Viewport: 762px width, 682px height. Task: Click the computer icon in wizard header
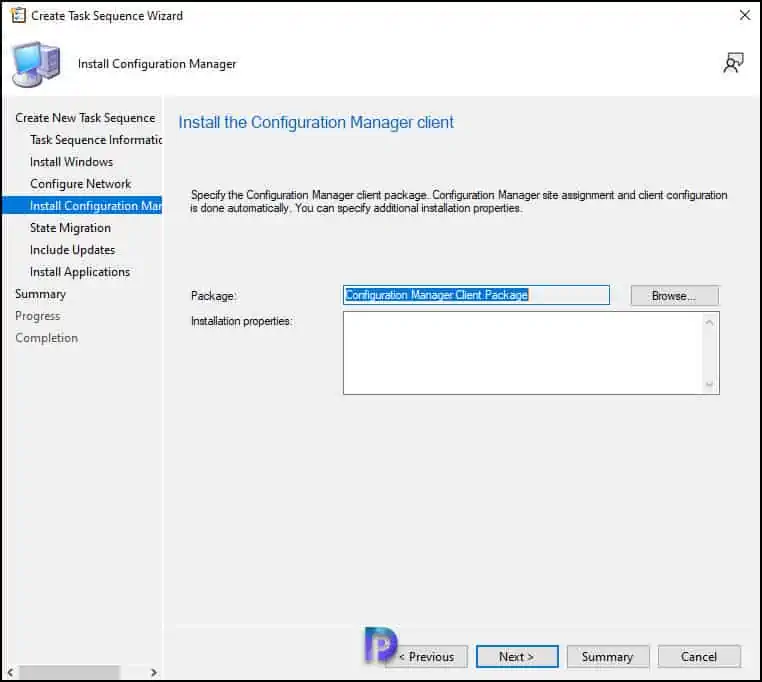[x=37, y=64]
